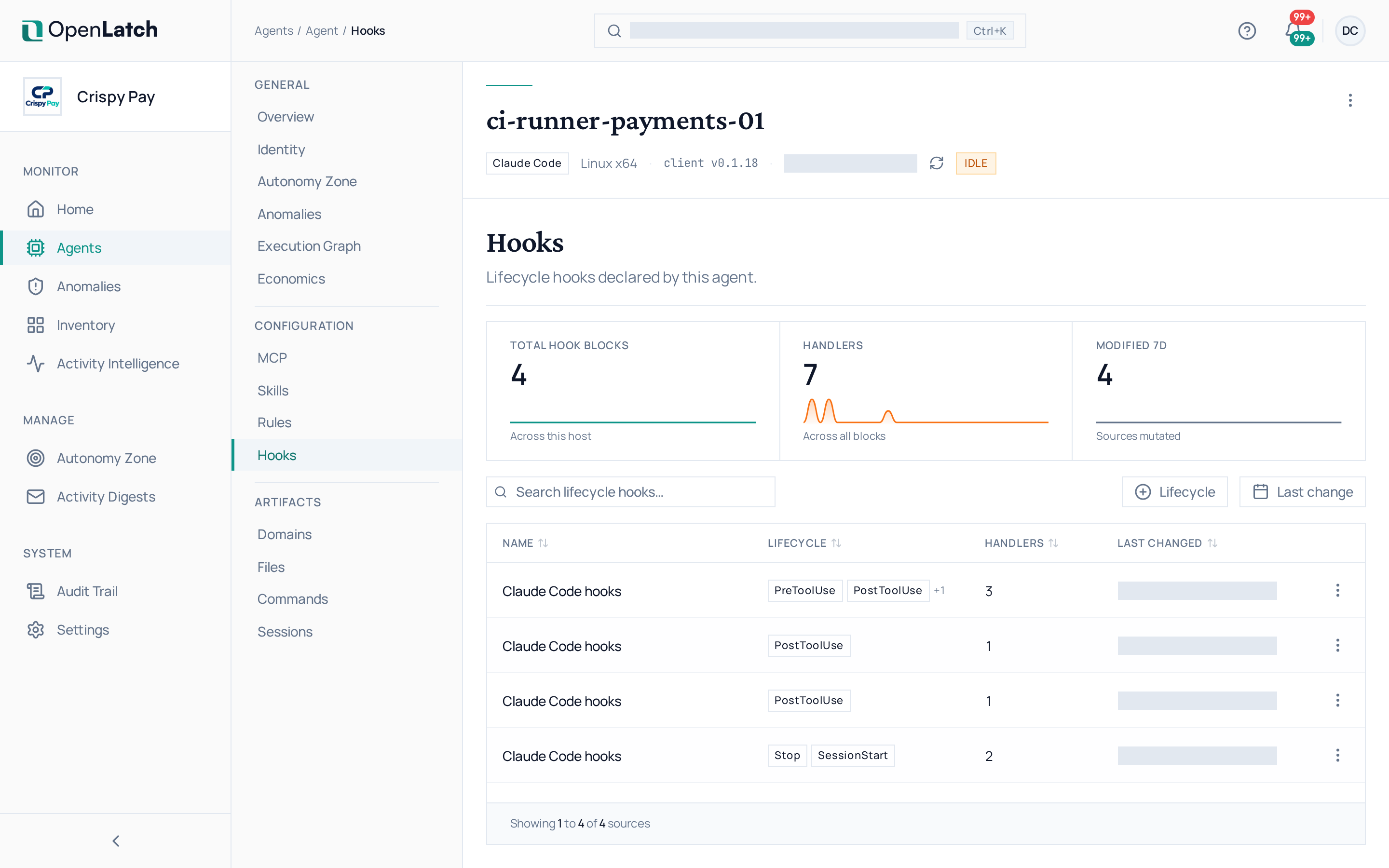This screenshot has width=1389, height=868.
Task: Sort by the Name column
Action: (525, 543)
